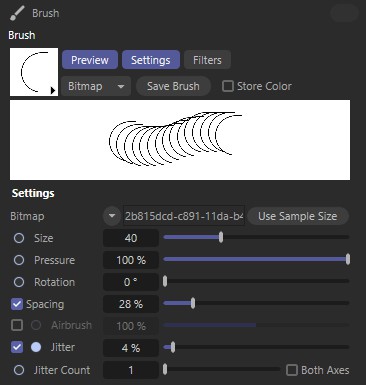The image size is (366, 385).
Task: Click the Use Sample Size button
Action: [298, 216]
